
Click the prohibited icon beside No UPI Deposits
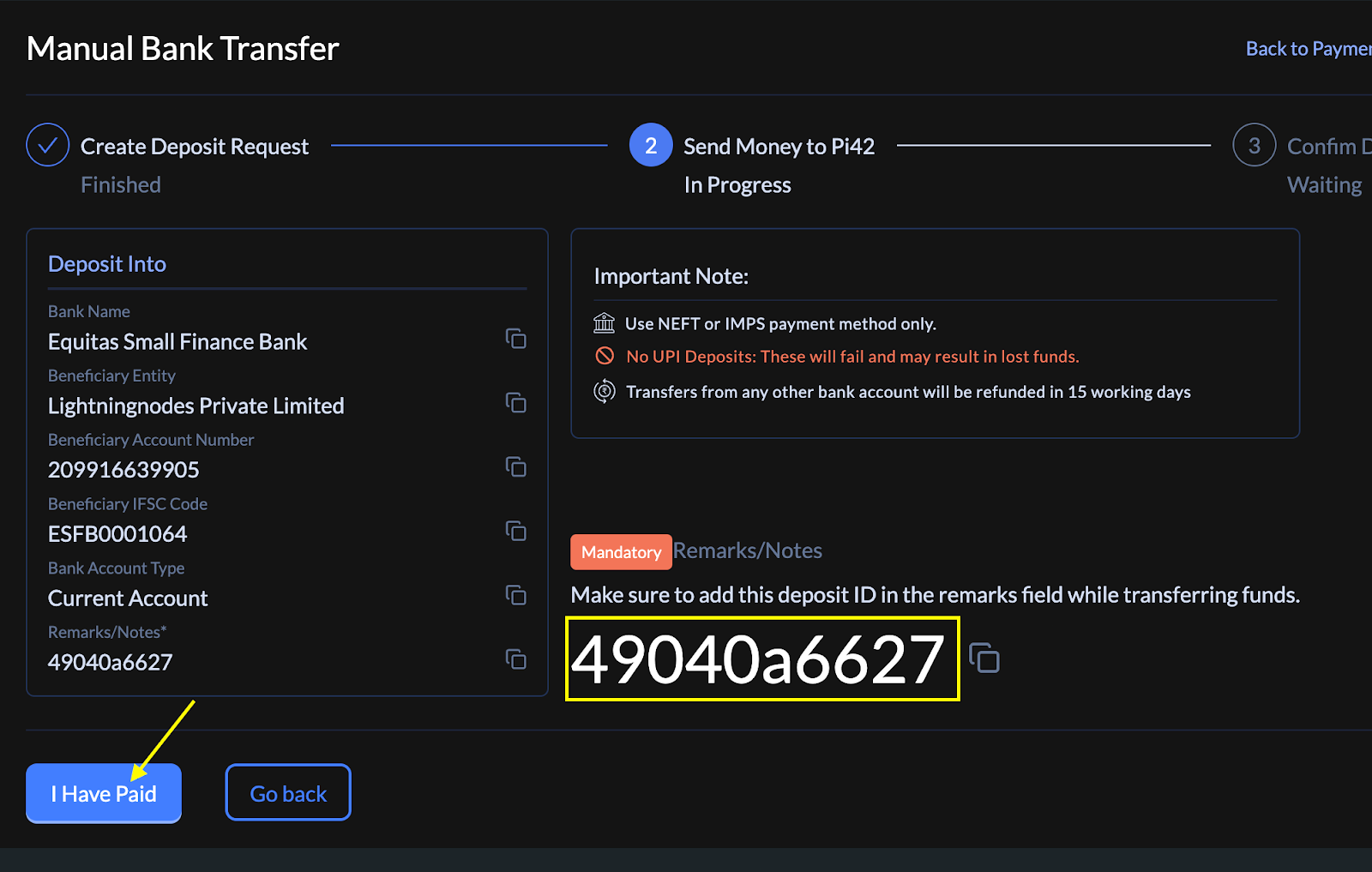pos(605,356)
